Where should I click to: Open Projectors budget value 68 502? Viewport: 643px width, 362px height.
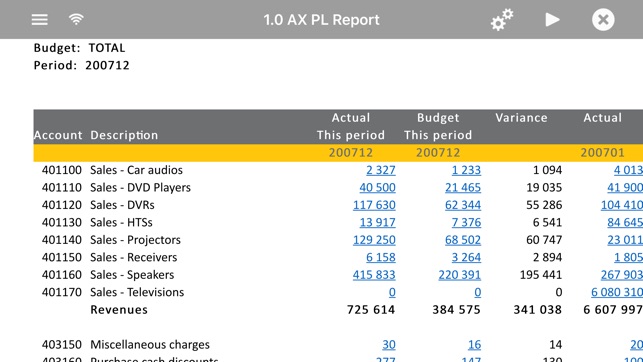click(x=463, y=239)
